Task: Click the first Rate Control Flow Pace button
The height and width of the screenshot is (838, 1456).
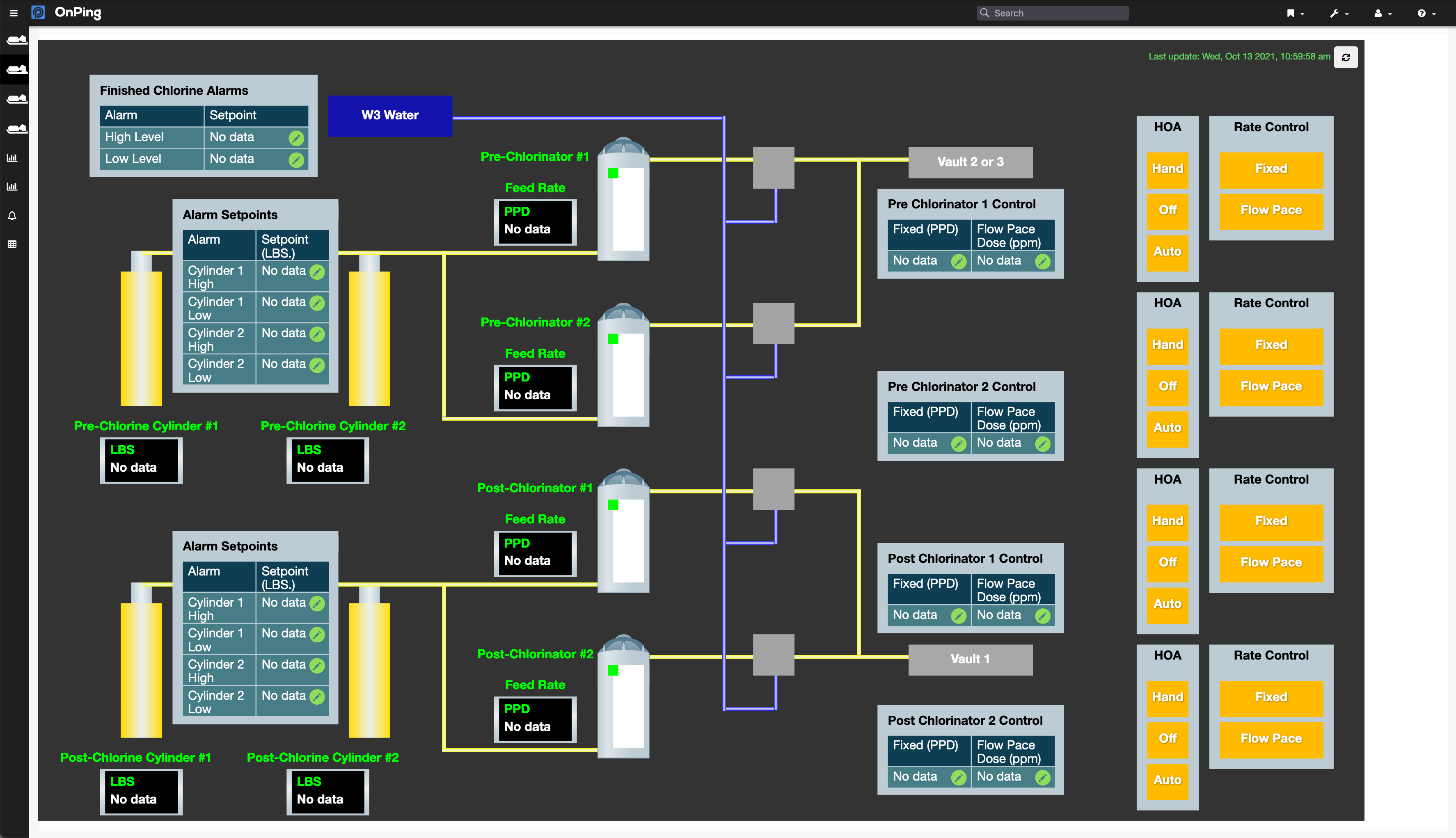Action: (1271, 211)
